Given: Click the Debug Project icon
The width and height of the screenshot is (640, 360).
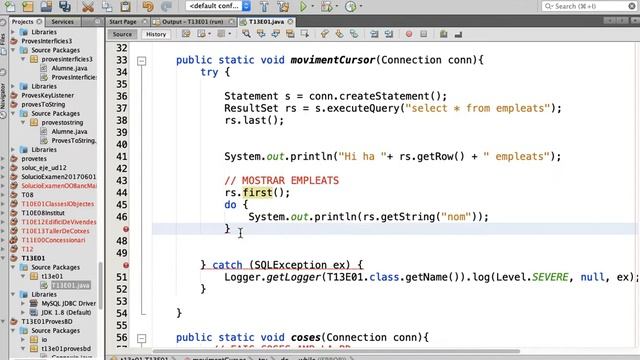Looking at the screenshot, I should click(x=327, y=6).
